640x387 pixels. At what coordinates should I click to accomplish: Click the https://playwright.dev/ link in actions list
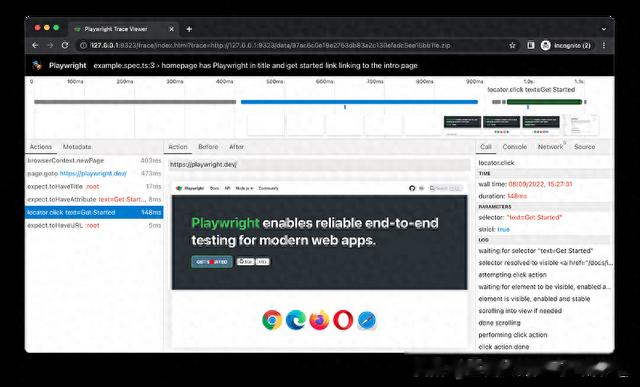pos(93,173)
